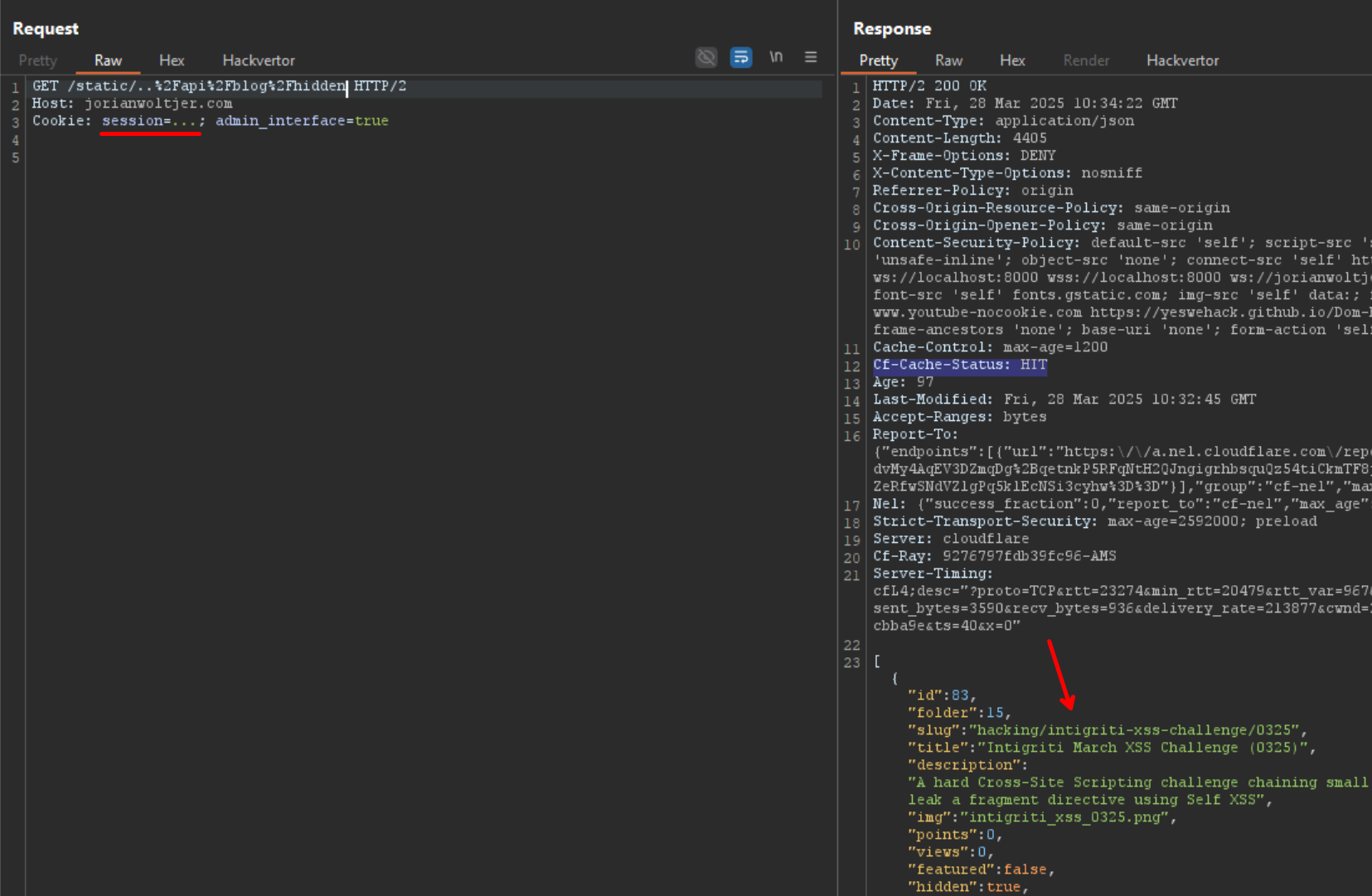The image size is (1372, 896).
Task: Click the Last-Modified header line
Action: click(1064, 400)
